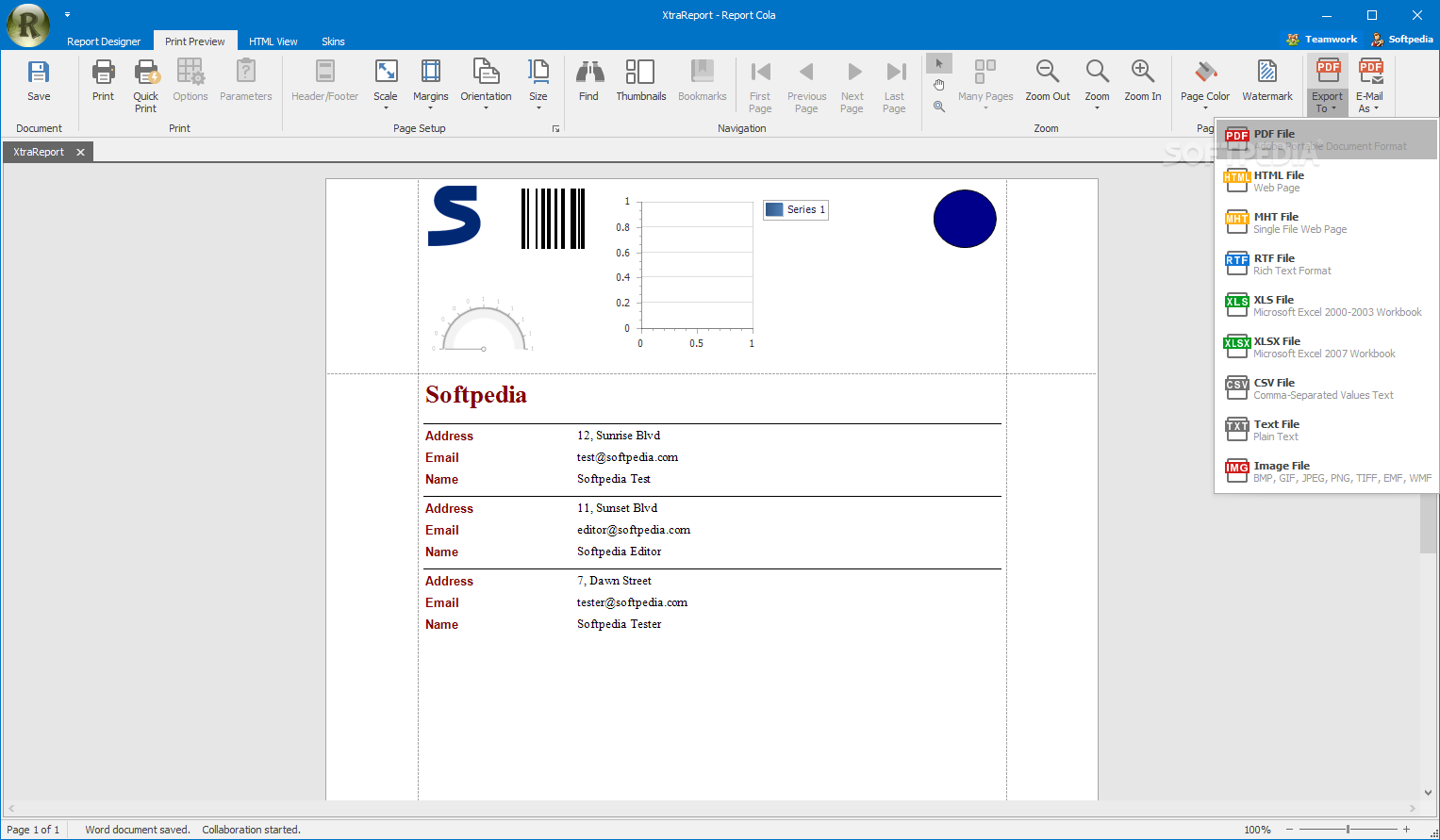Open the page Size options
The width and height of the screenshot is (1440, 840).
coord(538,85)
